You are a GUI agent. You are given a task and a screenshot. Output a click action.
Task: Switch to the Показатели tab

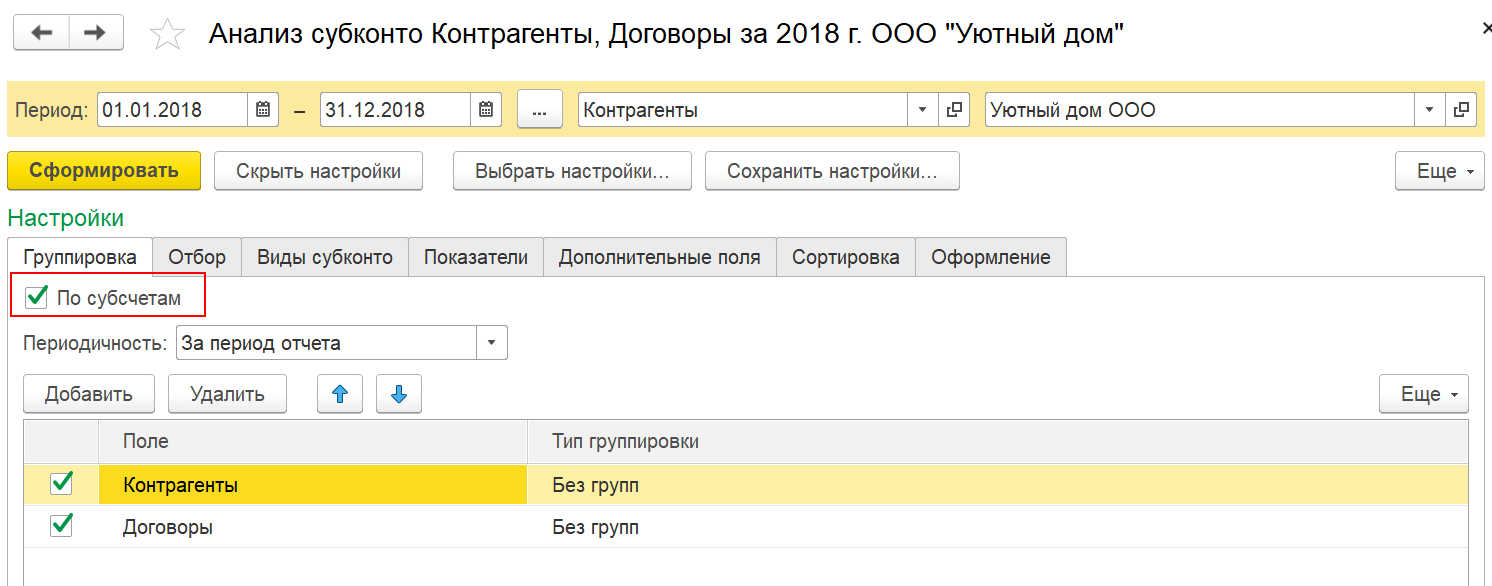coord(476,257)
